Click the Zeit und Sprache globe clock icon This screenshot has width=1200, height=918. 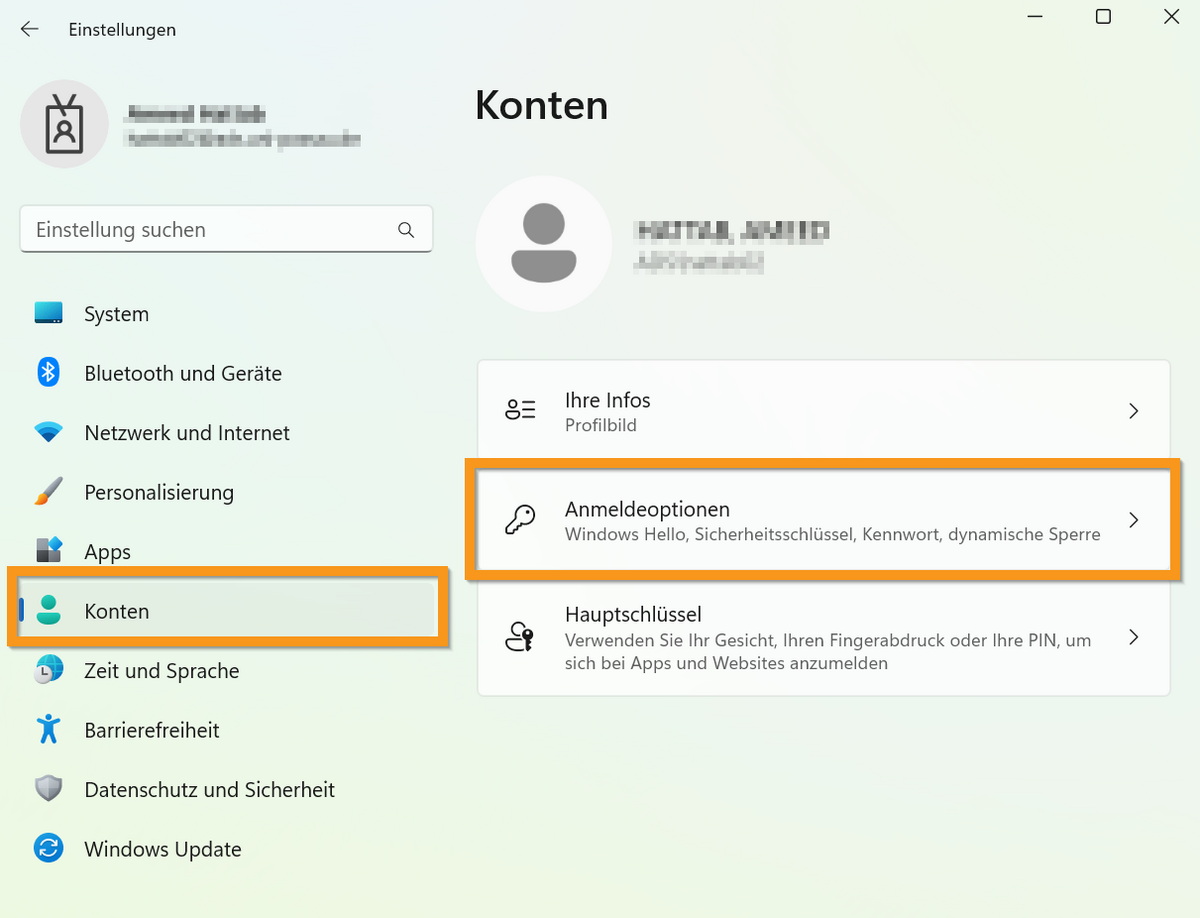[48, 670]
